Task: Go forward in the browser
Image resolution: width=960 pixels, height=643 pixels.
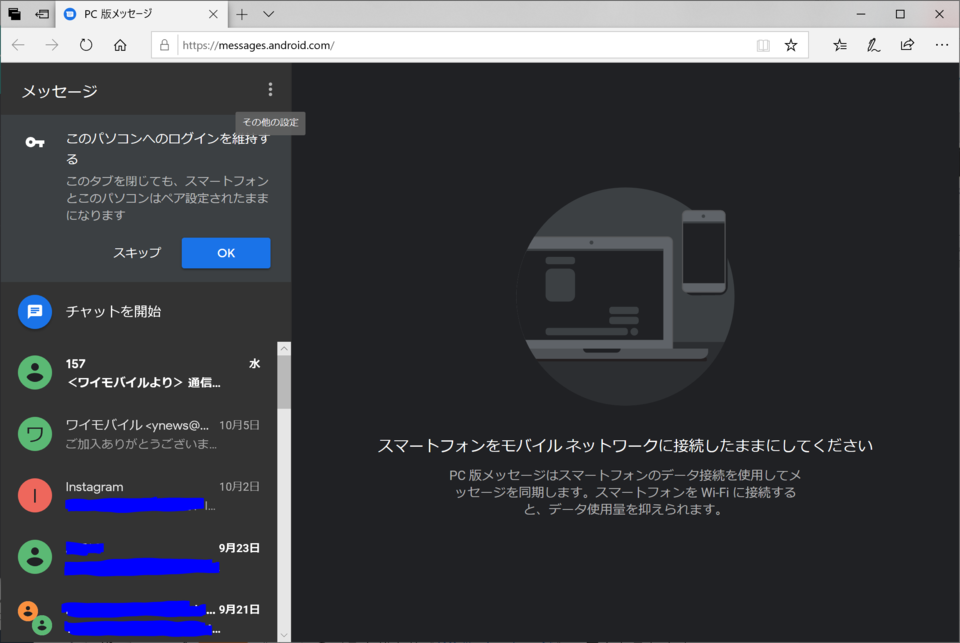Action: (x=52, y=45)
